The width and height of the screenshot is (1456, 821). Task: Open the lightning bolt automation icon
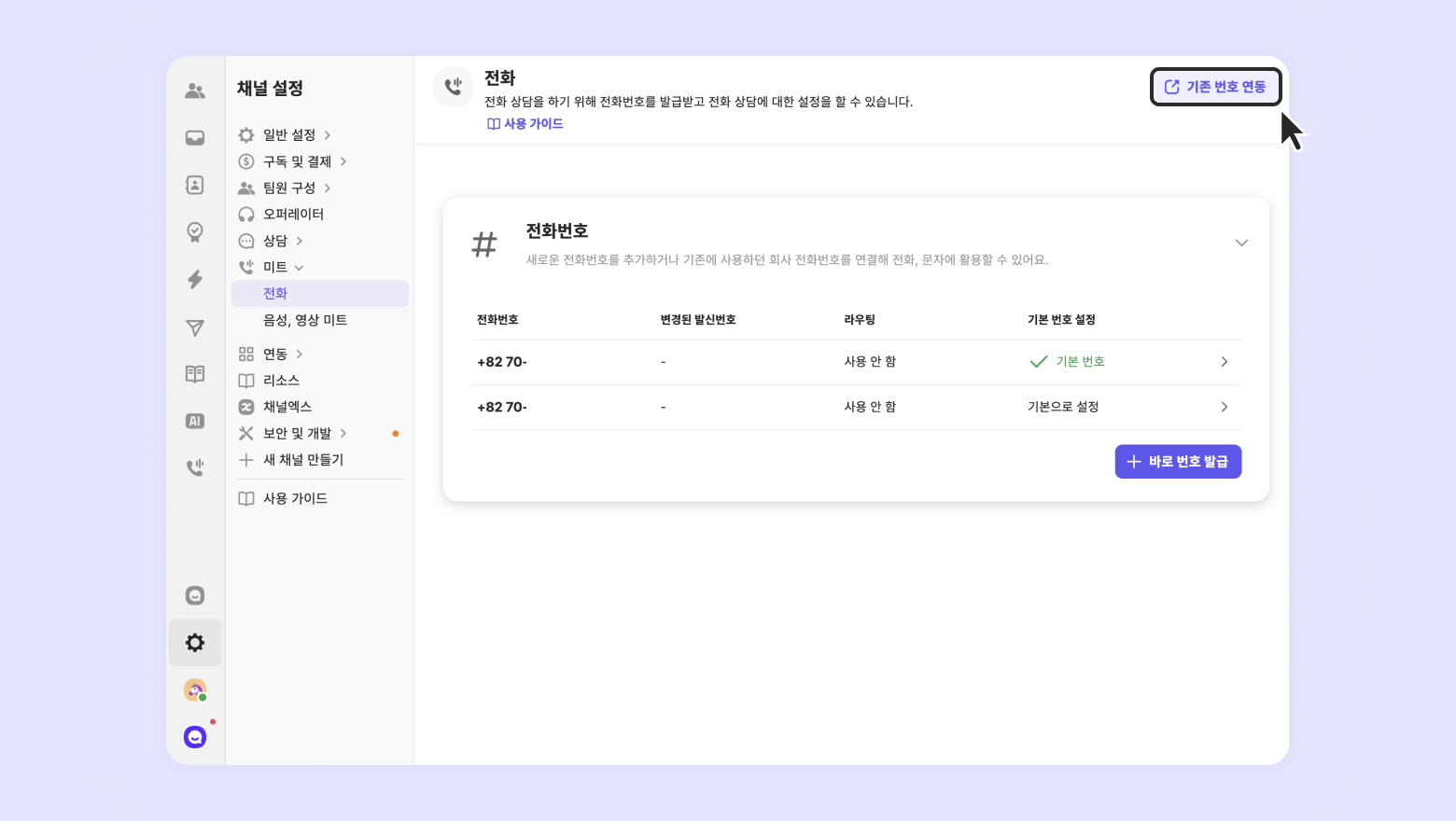point(195,279)
